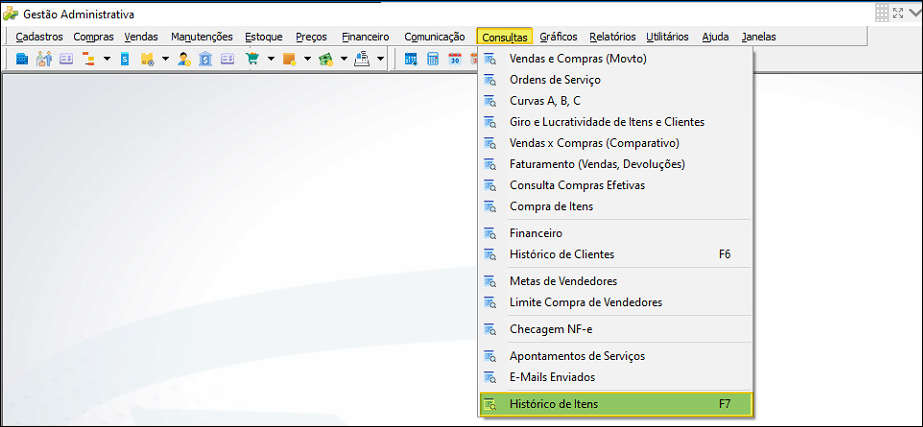The width and height of the screenshot is (923, 427).
Task: Click the calculator icon in toolbar
Action: tap(433, 59)
